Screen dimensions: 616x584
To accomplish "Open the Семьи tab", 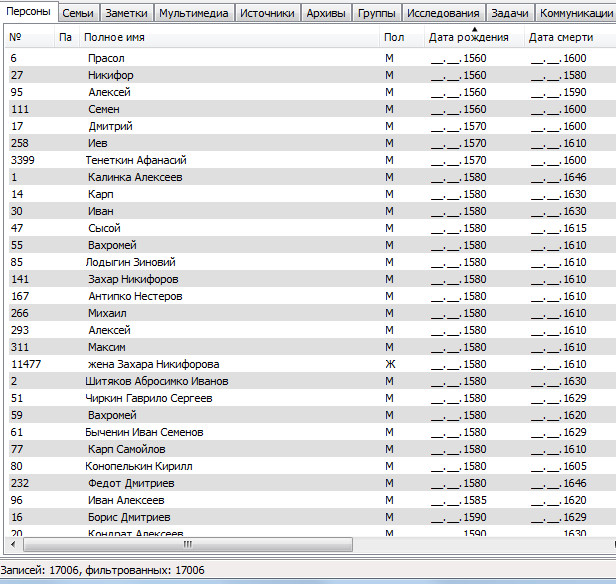I will click(x=78, y=13).
